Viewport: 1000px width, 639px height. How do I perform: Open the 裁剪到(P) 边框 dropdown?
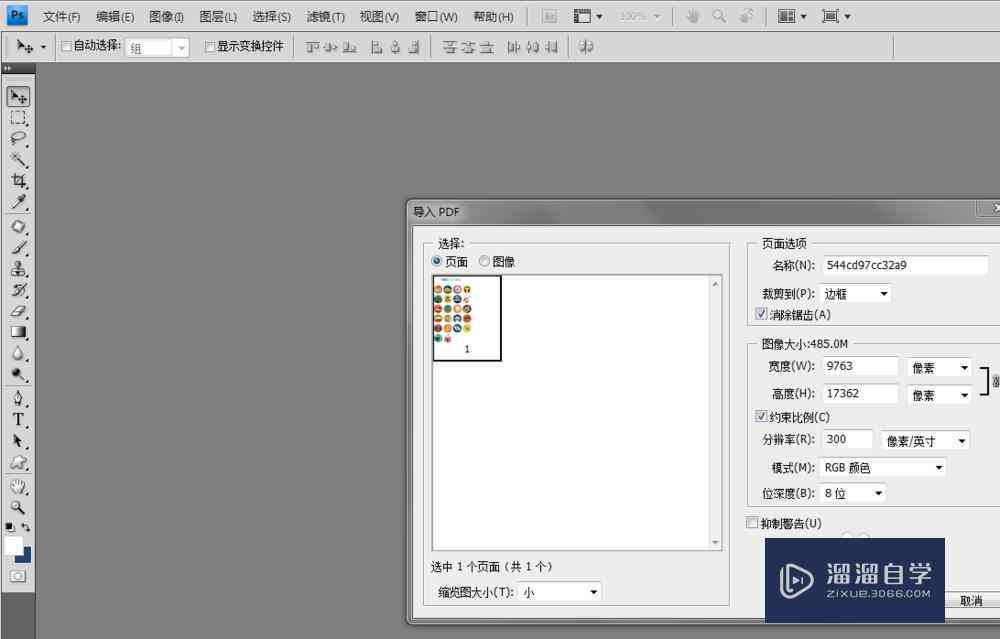pos(855,294)
